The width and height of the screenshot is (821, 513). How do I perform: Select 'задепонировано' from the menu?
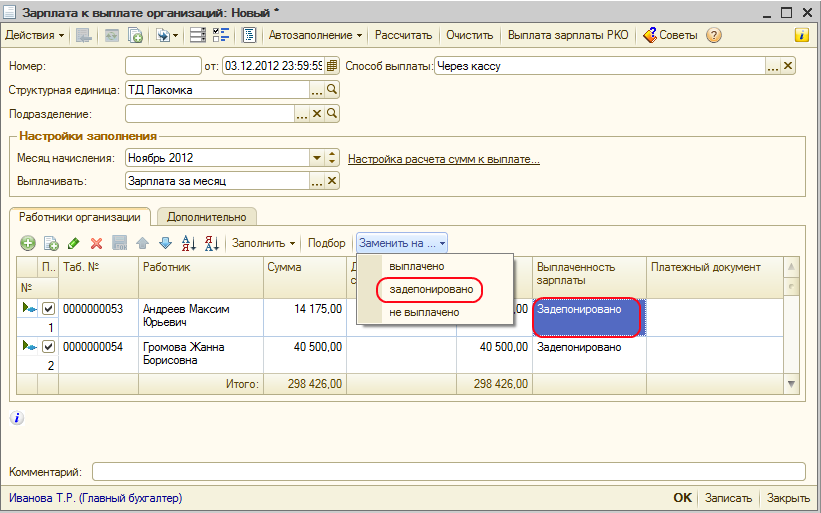click(x=430, y=289)
